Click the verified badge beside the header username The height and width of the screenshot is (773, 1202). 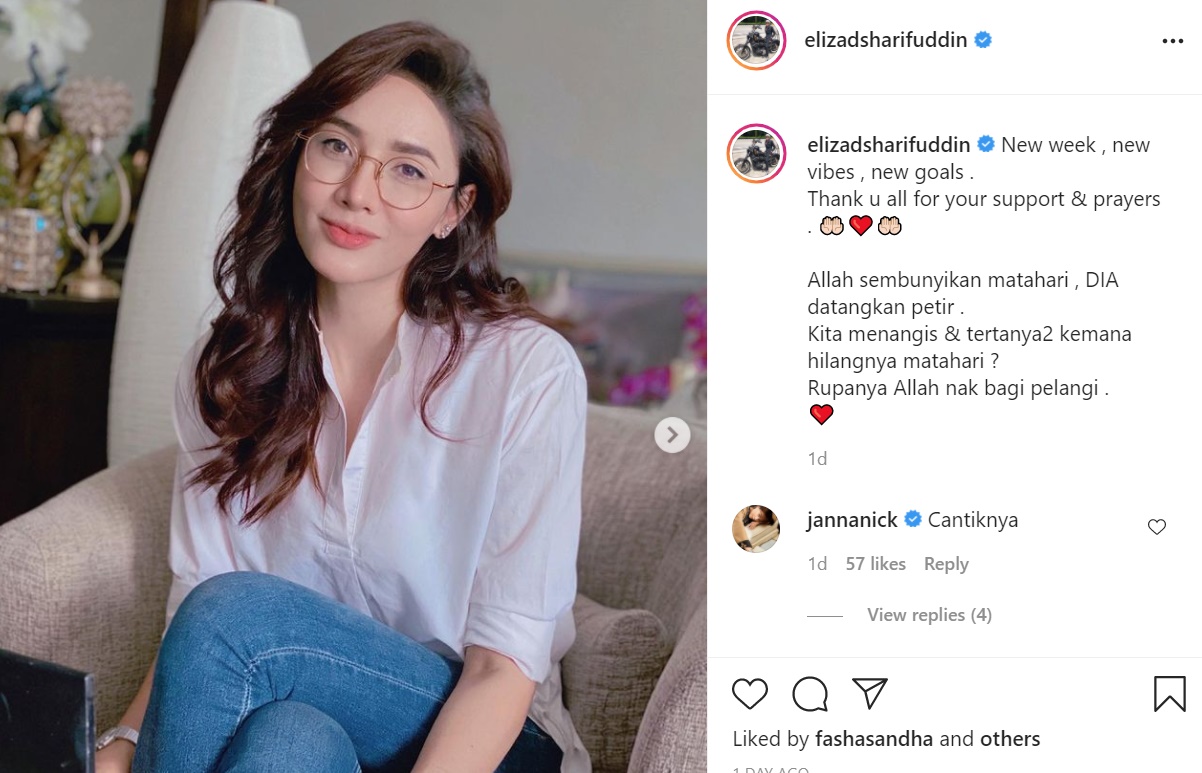pyautogui.click(x=983, y=40)
